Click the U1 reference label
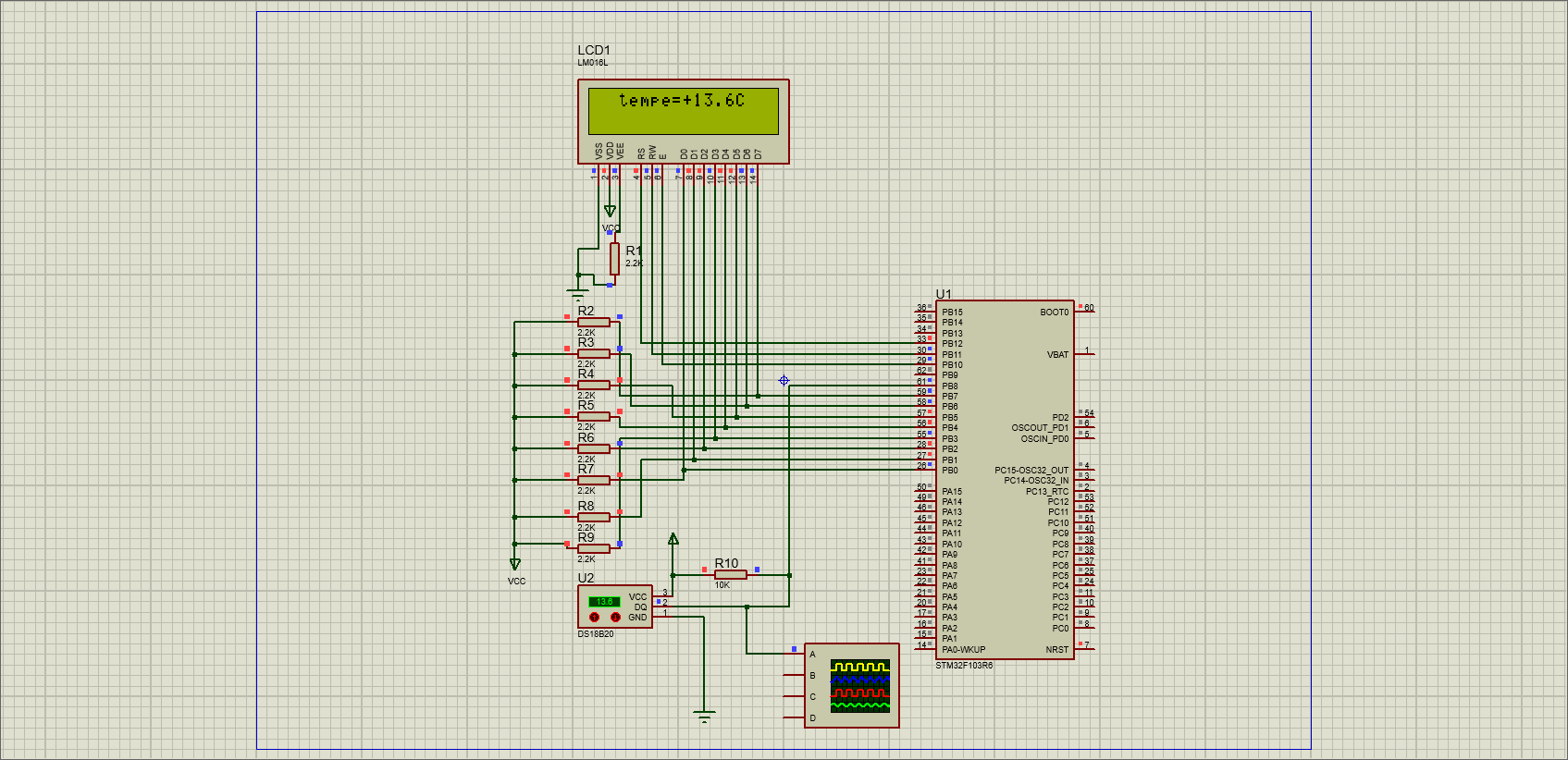This screenshot has width=1568, height=760. click(x=944, y=294)
